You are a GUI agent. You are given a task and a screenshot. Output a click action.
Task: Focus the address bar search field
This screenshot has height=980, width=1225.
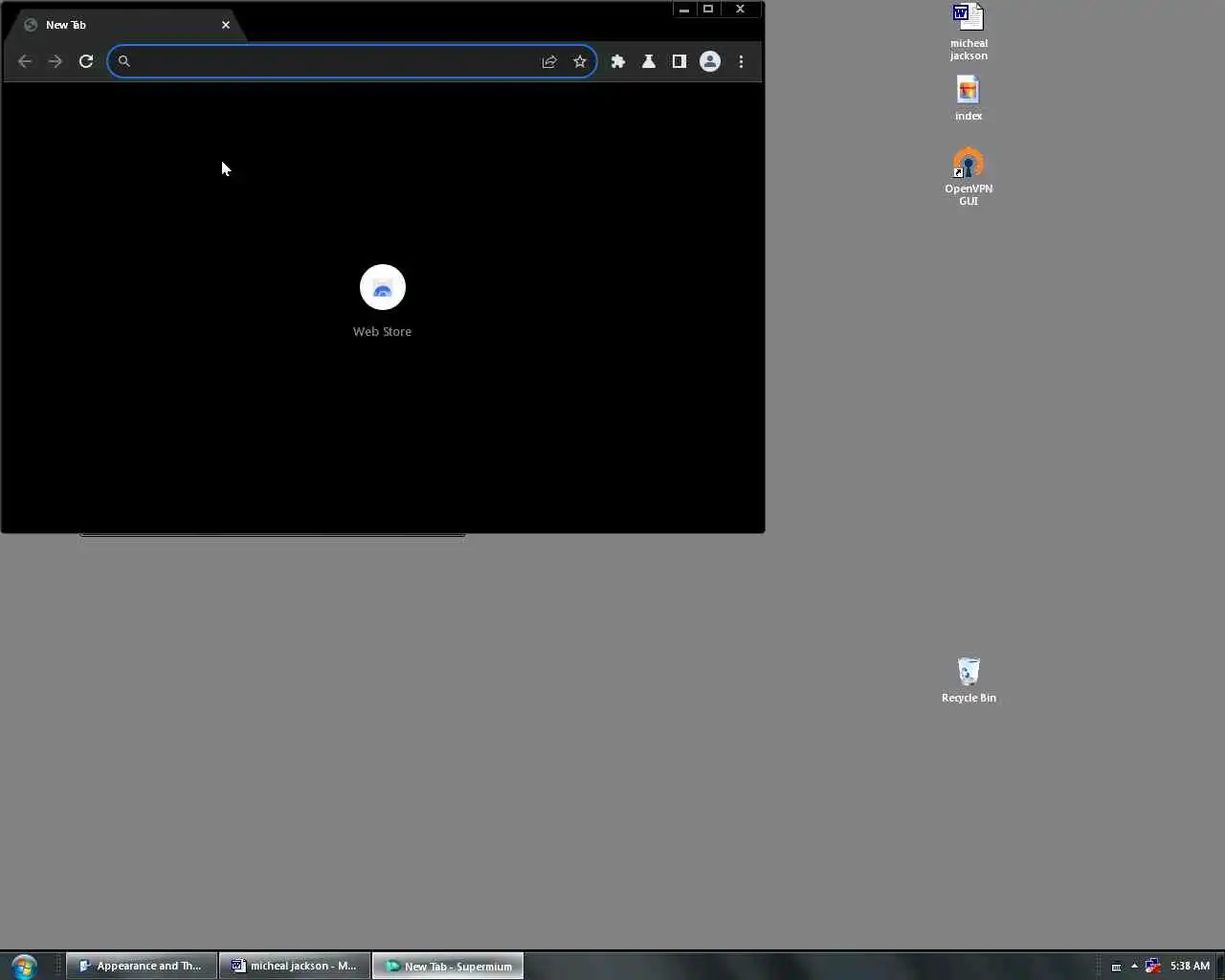pyautogui.click(x=352, y=61)
